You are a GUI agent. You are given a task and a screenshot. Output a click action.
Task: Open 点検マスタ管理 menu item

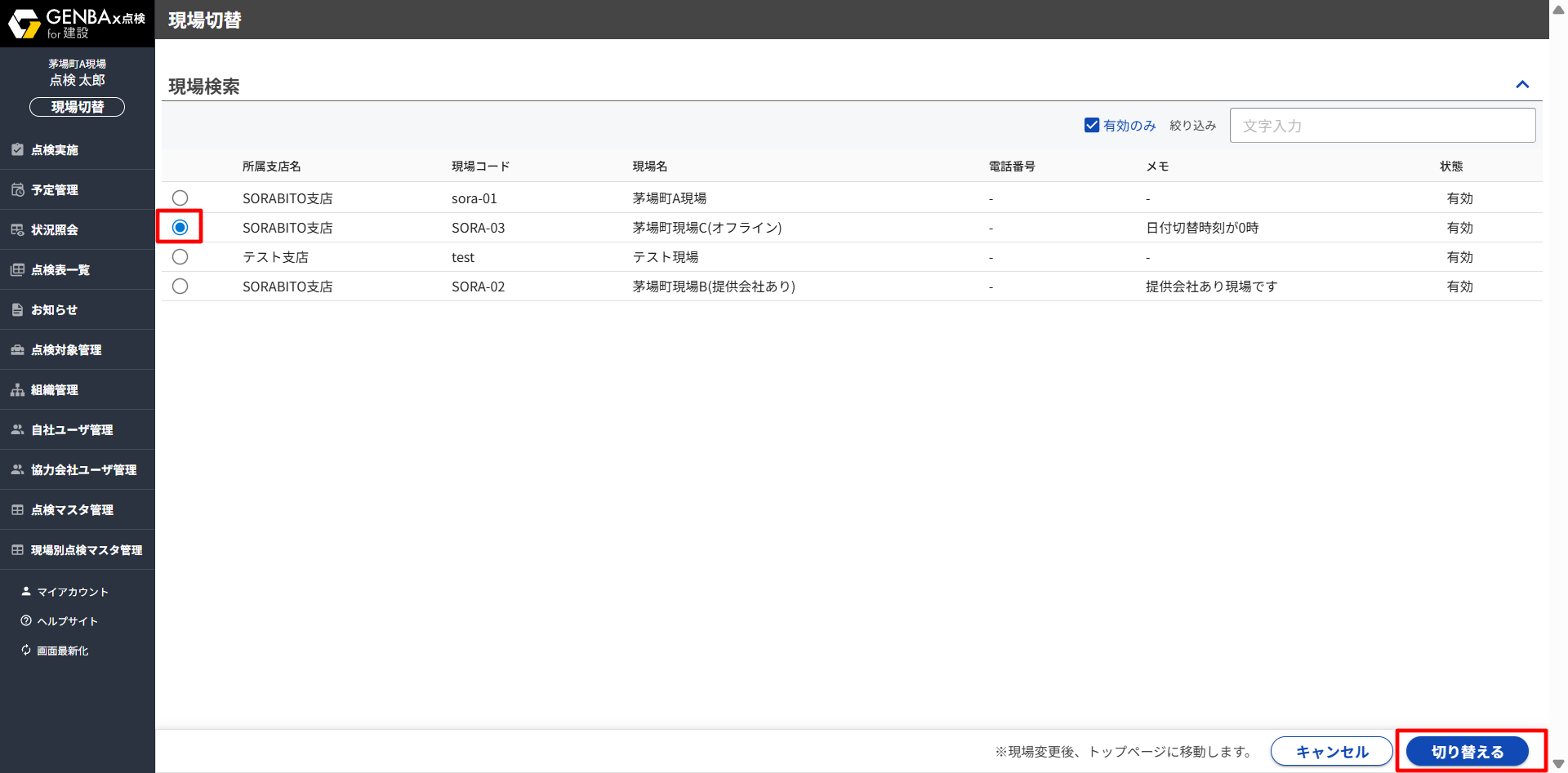pyautogui.click(x=72, y=509)
